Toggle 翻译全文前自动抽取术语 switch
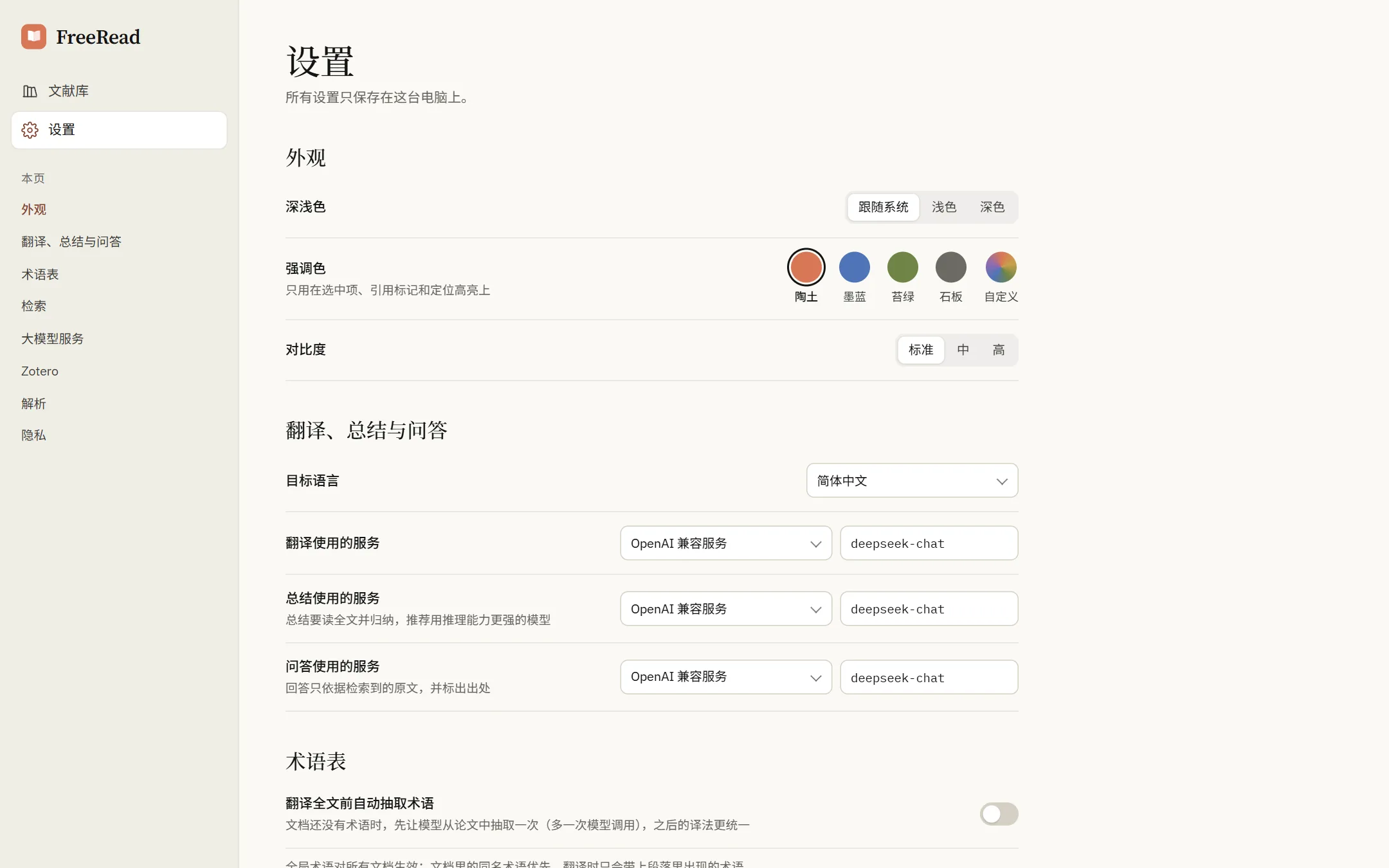Viewport: 1389px width, 868px height. [x=999, y=814]
